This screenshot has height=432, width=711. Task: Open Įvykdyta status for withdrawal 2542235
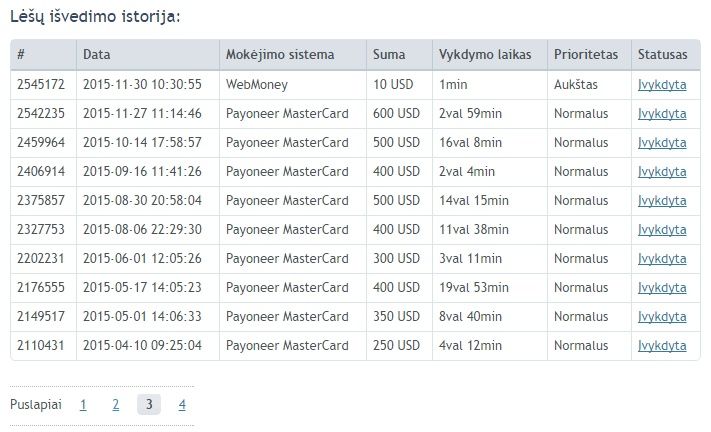pyautogui.click(x=662, y=114)
